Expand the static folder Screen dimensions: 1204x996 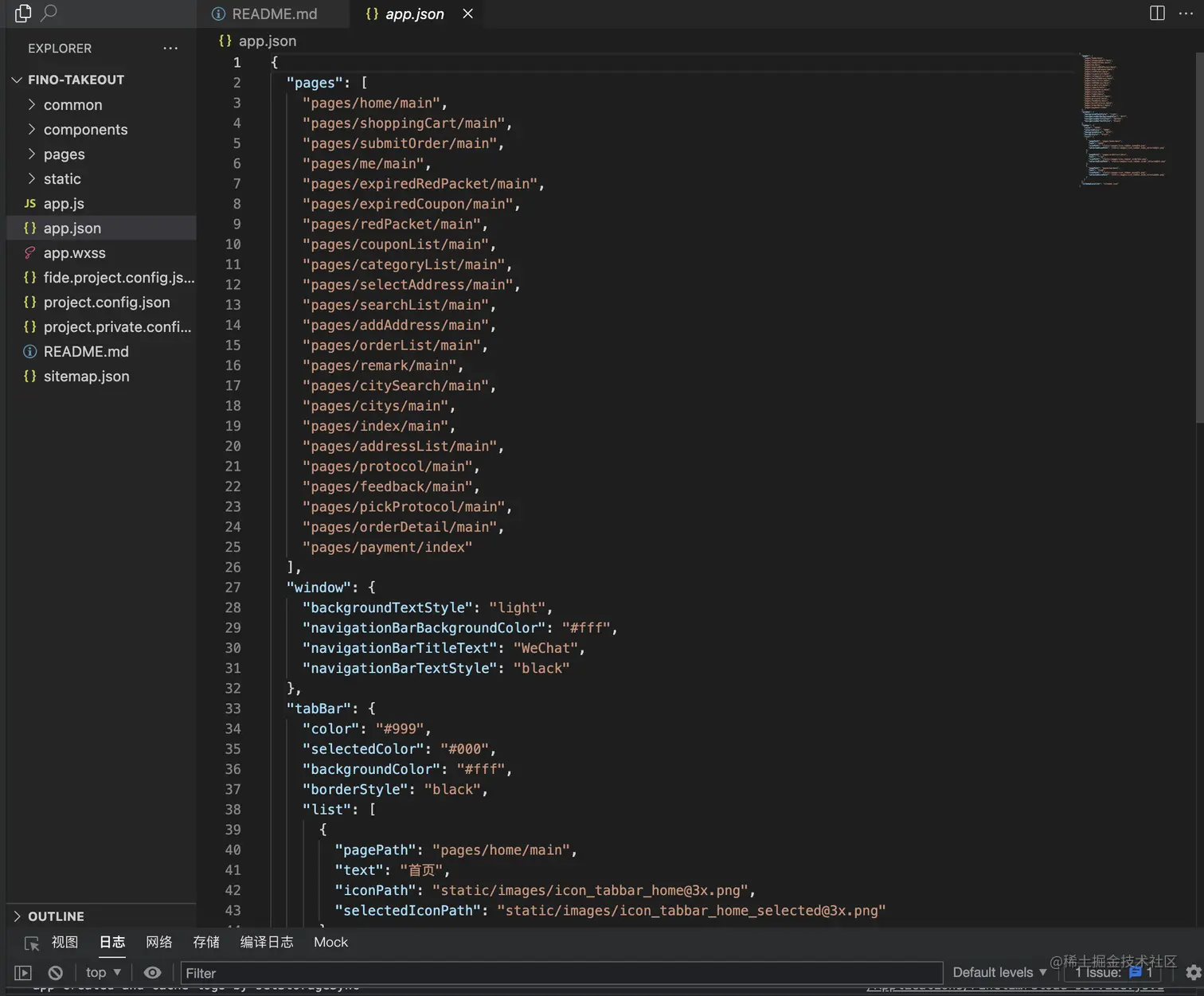pos(101,179)
